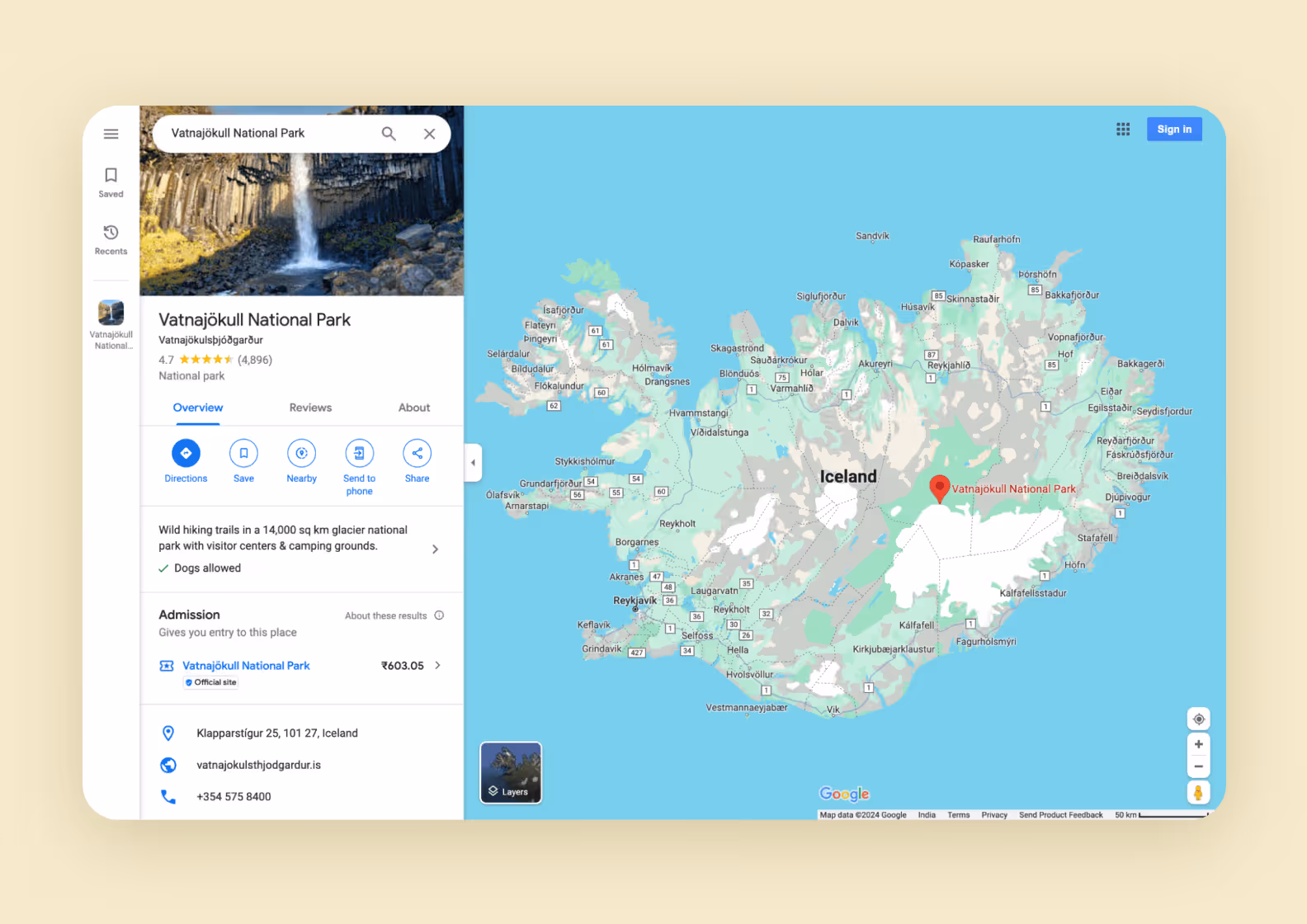The height and width of the screenshot is (924, 1307).
Task: Click the Send to phone icon
Action: pyautogui.click(x=359, y=453)
